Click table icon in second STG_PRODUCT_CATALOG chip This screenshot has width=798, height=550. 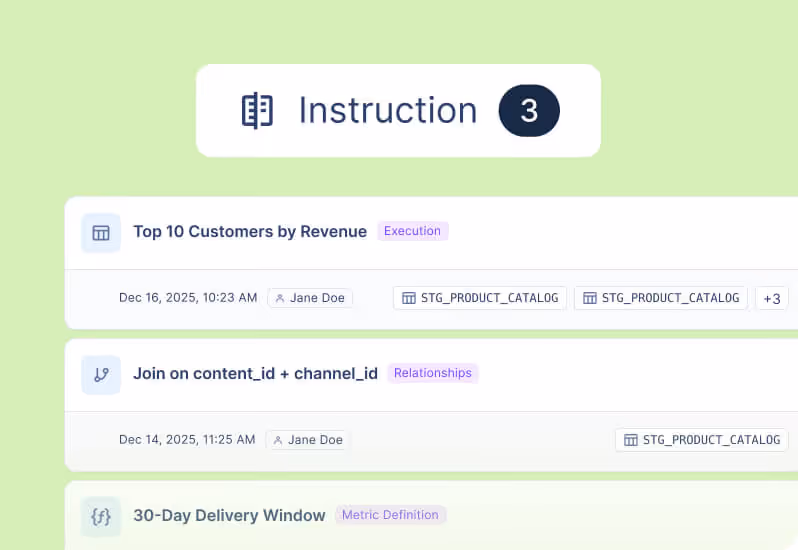(x=589, y=298)
